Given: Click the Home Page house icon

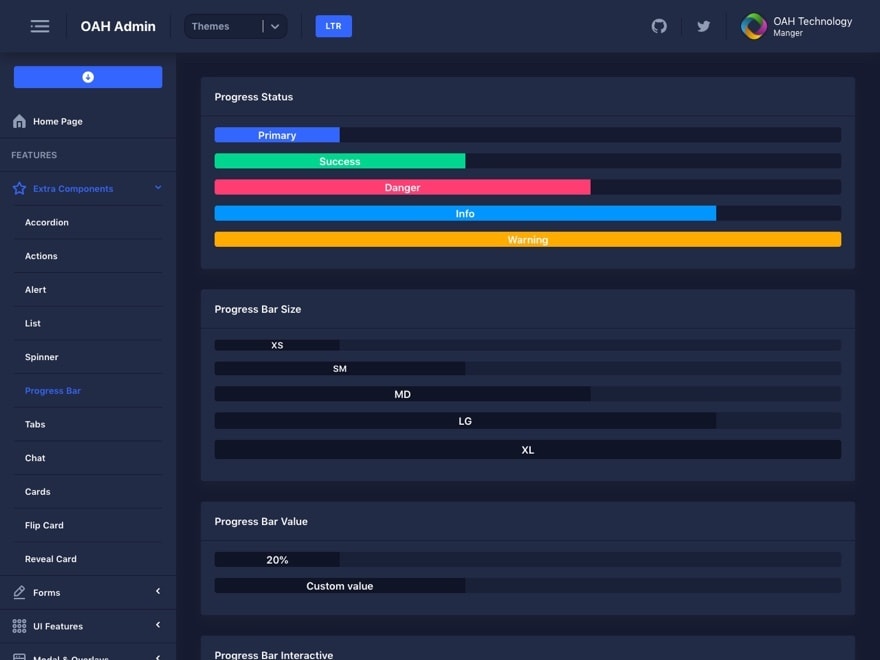Looking at the screenshot, I should (19, 121).
